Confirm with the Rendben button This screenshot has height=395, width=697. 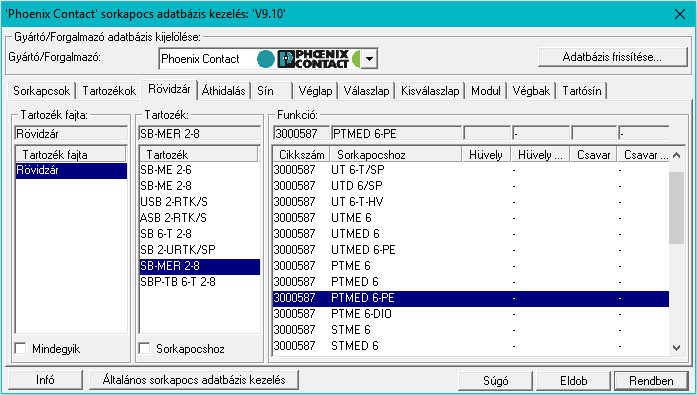tap(651, 381)
